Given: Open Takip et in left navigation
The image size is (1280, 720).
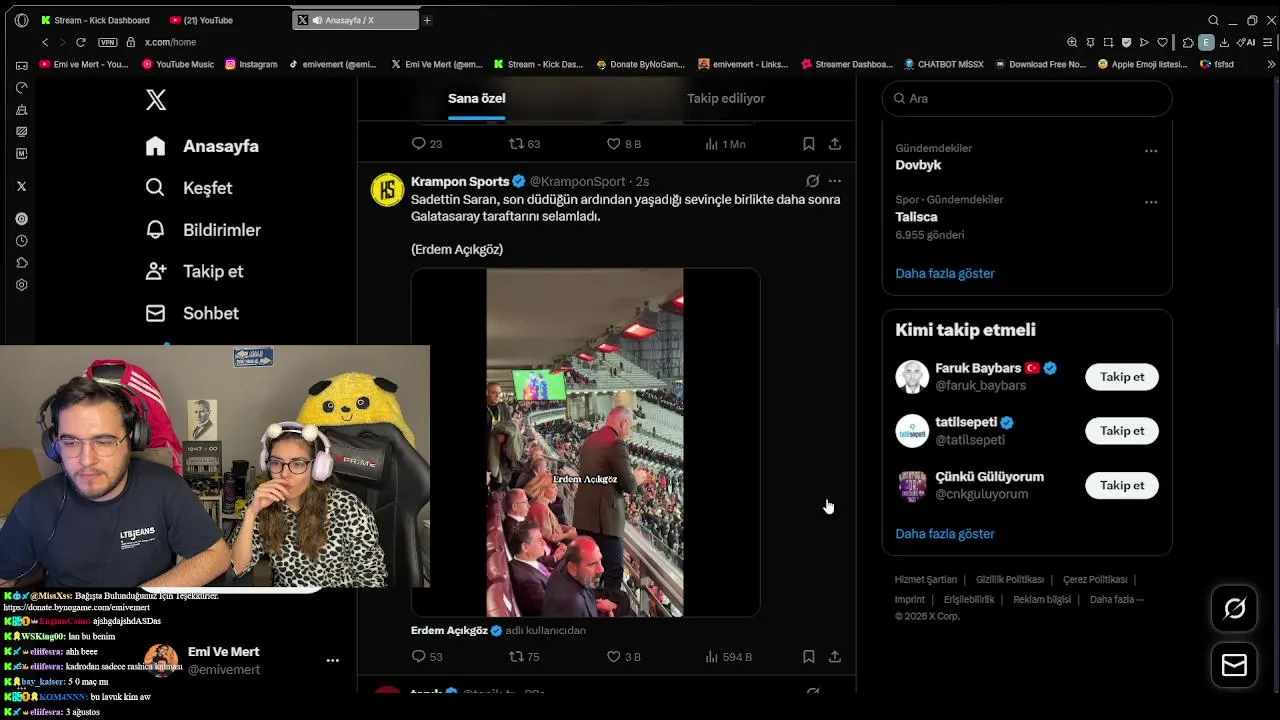Looking at the screenshot, I should [x=194, y=271].
